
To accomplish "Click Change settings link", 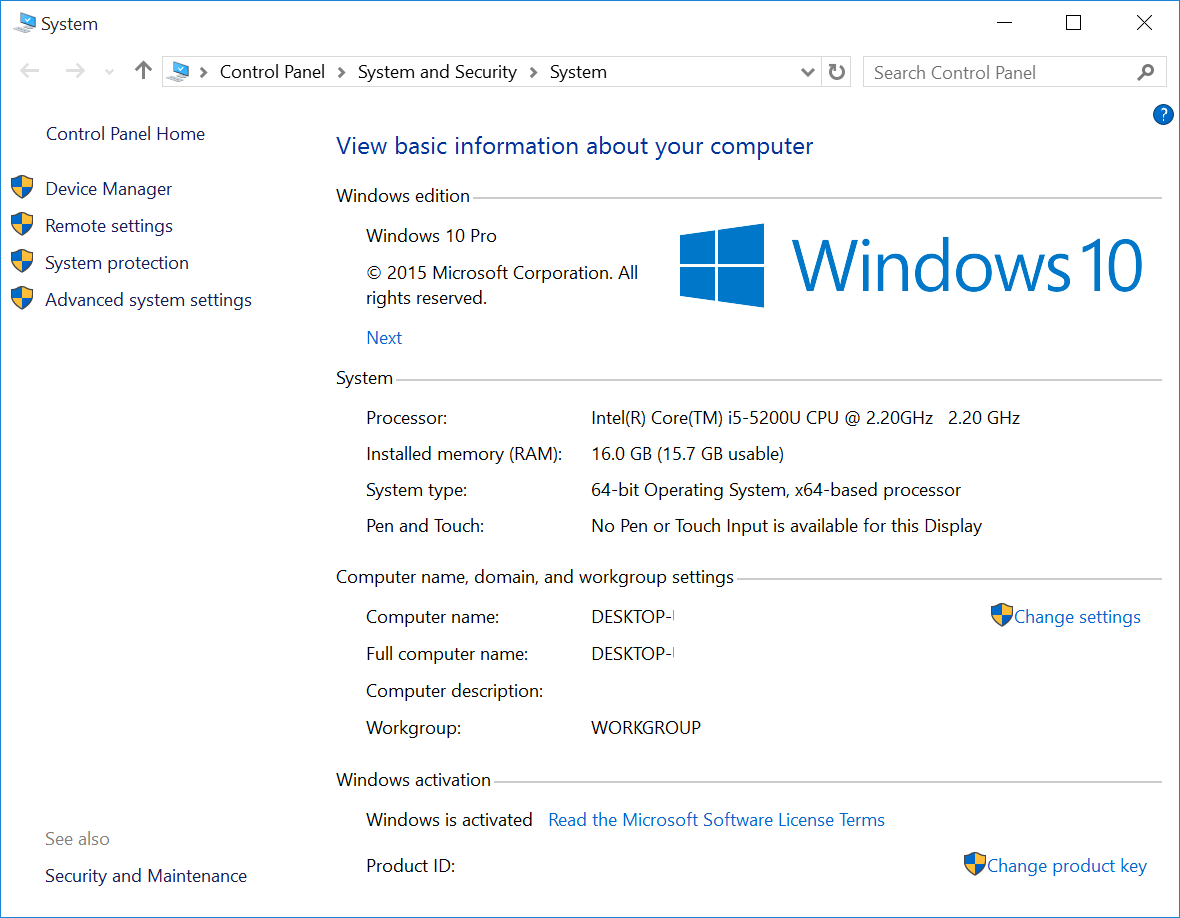I will [1077, 617].
